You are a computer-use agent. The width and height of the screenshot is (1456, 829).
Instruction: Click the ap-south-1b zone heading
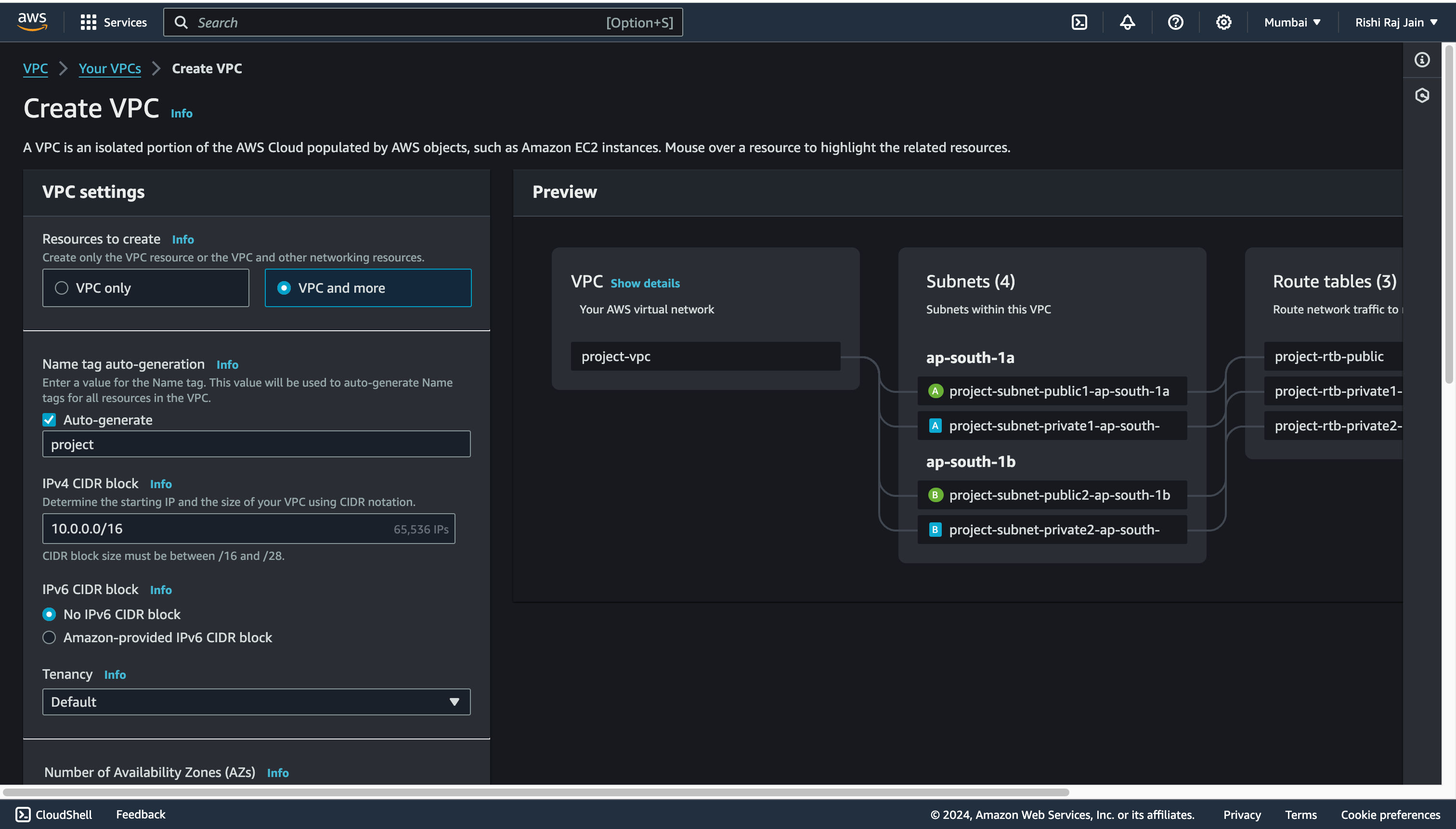coord(971,462)
